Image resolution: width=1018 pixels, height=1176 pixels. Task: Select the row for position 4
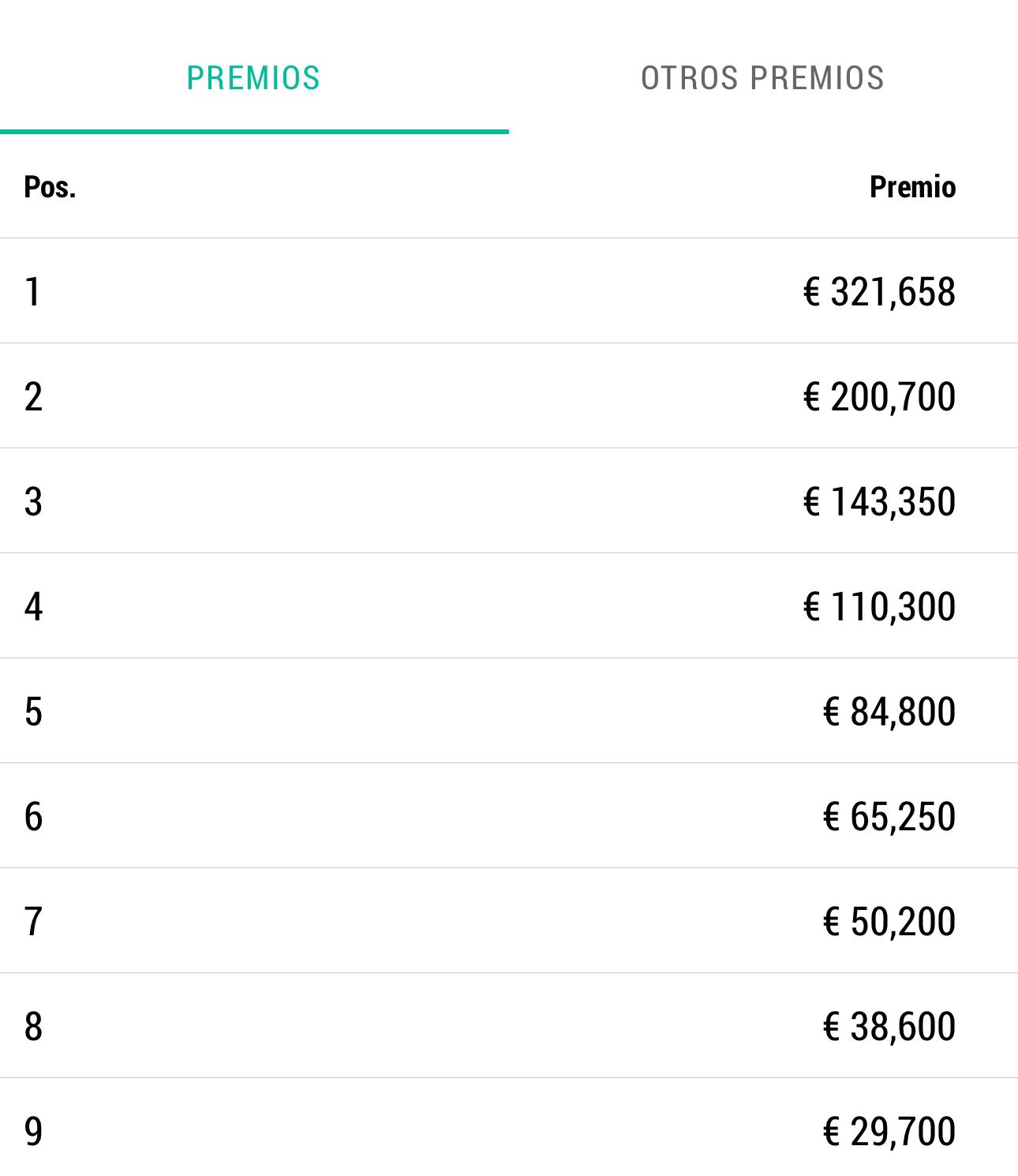509,605
